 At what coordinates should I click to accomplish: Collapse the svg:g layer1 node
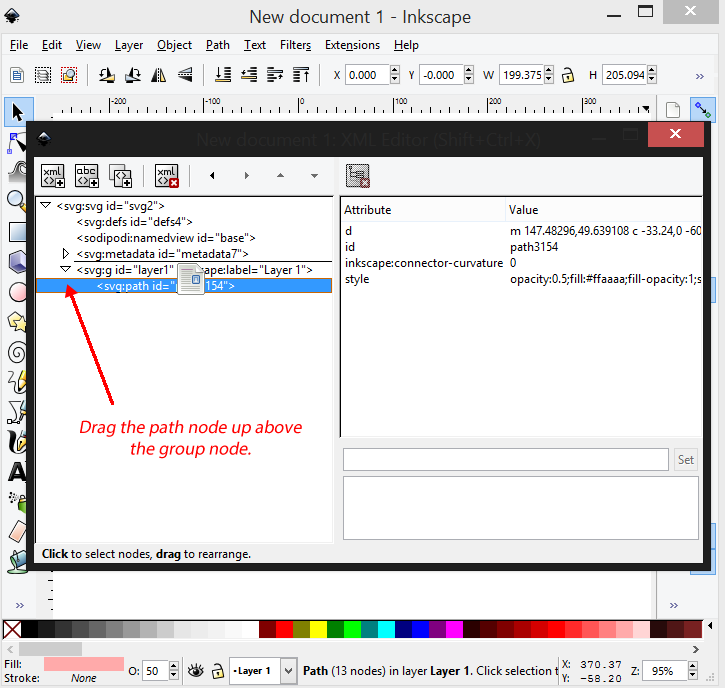[66, 270]
